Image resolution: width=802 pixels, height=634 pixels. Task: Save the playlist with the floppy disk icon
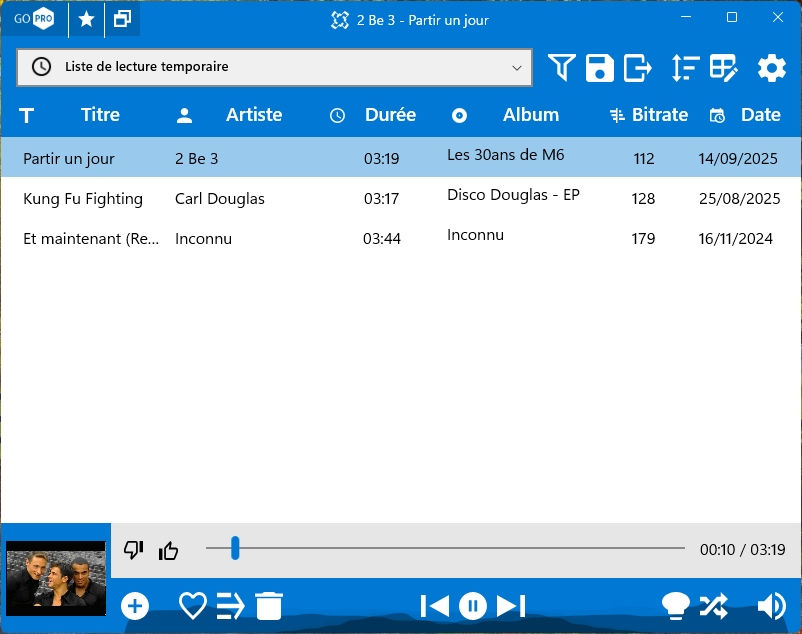pos(599,67)
